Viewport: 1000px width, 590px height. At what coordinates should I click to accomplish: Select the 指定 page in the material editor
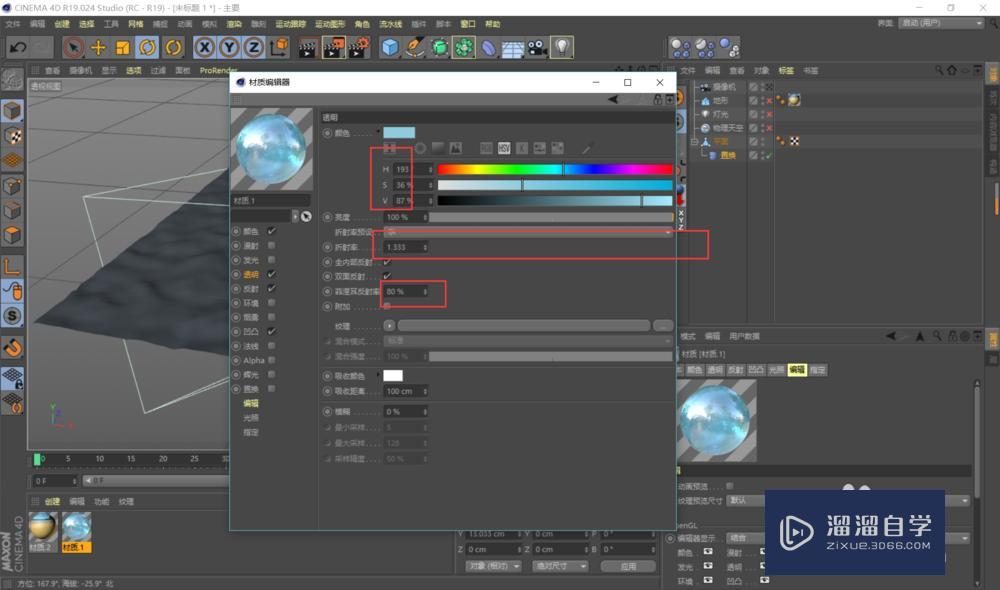coord(251,432)
